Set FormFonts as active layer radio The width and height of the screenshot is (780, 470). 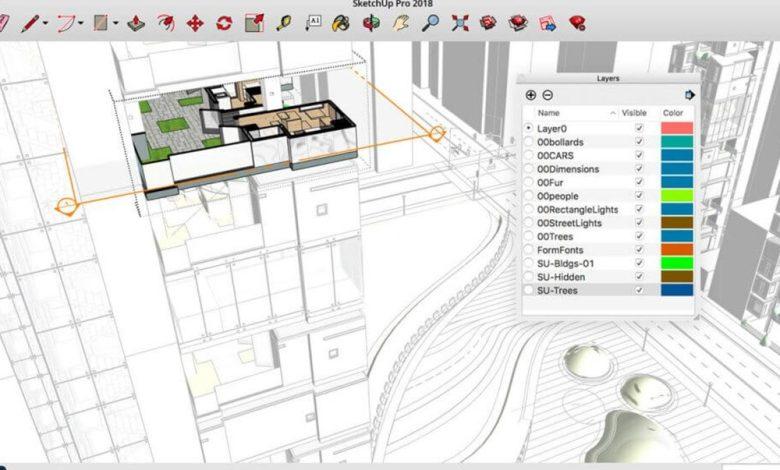[529, 250]
